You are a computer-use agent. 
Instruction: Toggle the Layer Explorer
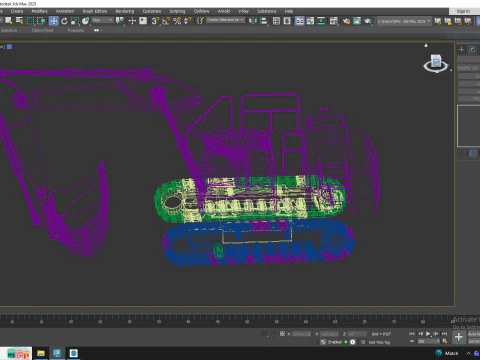coord(287,21)
